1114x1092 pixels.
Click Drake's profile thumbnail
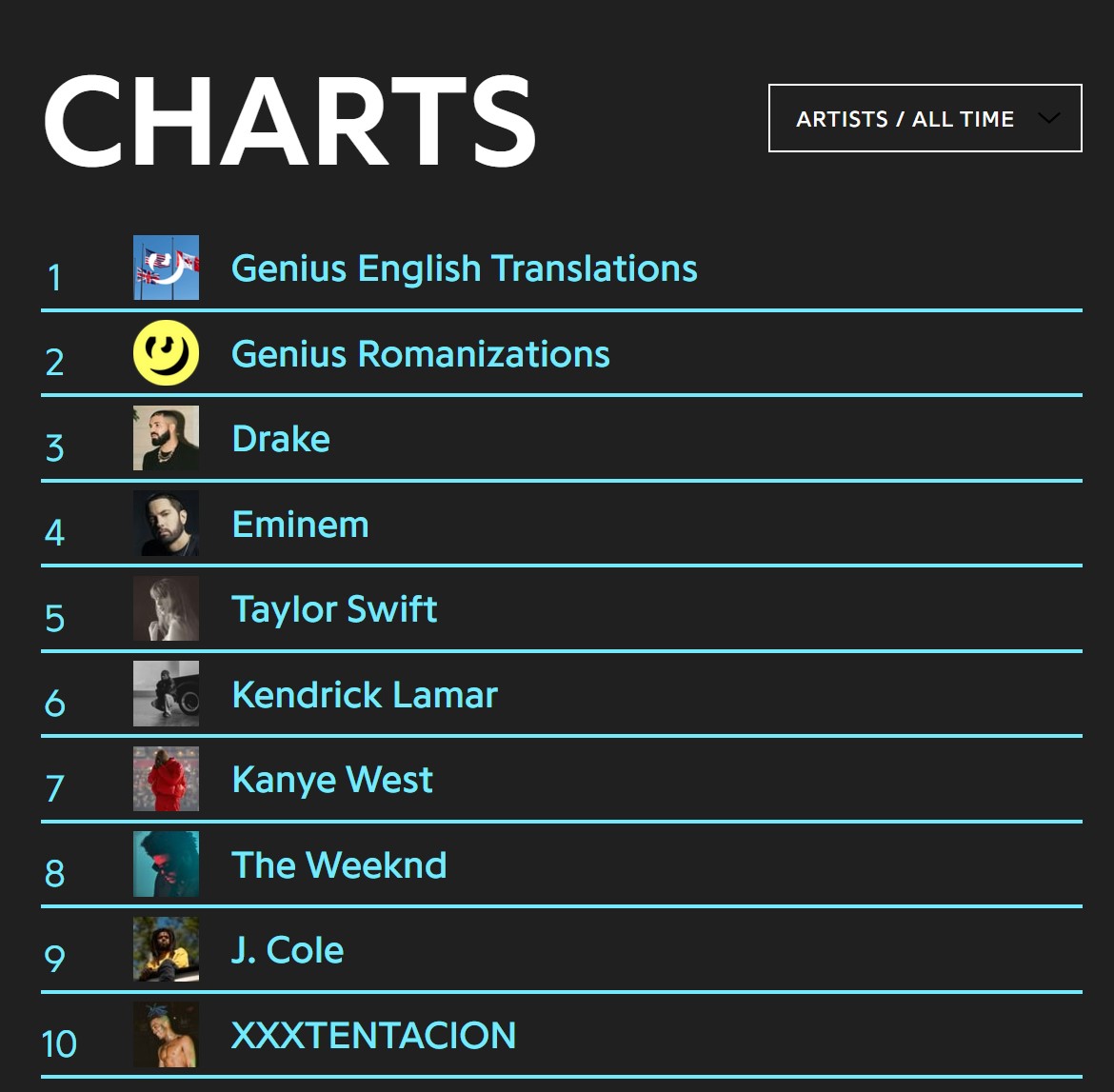point(166,439)
